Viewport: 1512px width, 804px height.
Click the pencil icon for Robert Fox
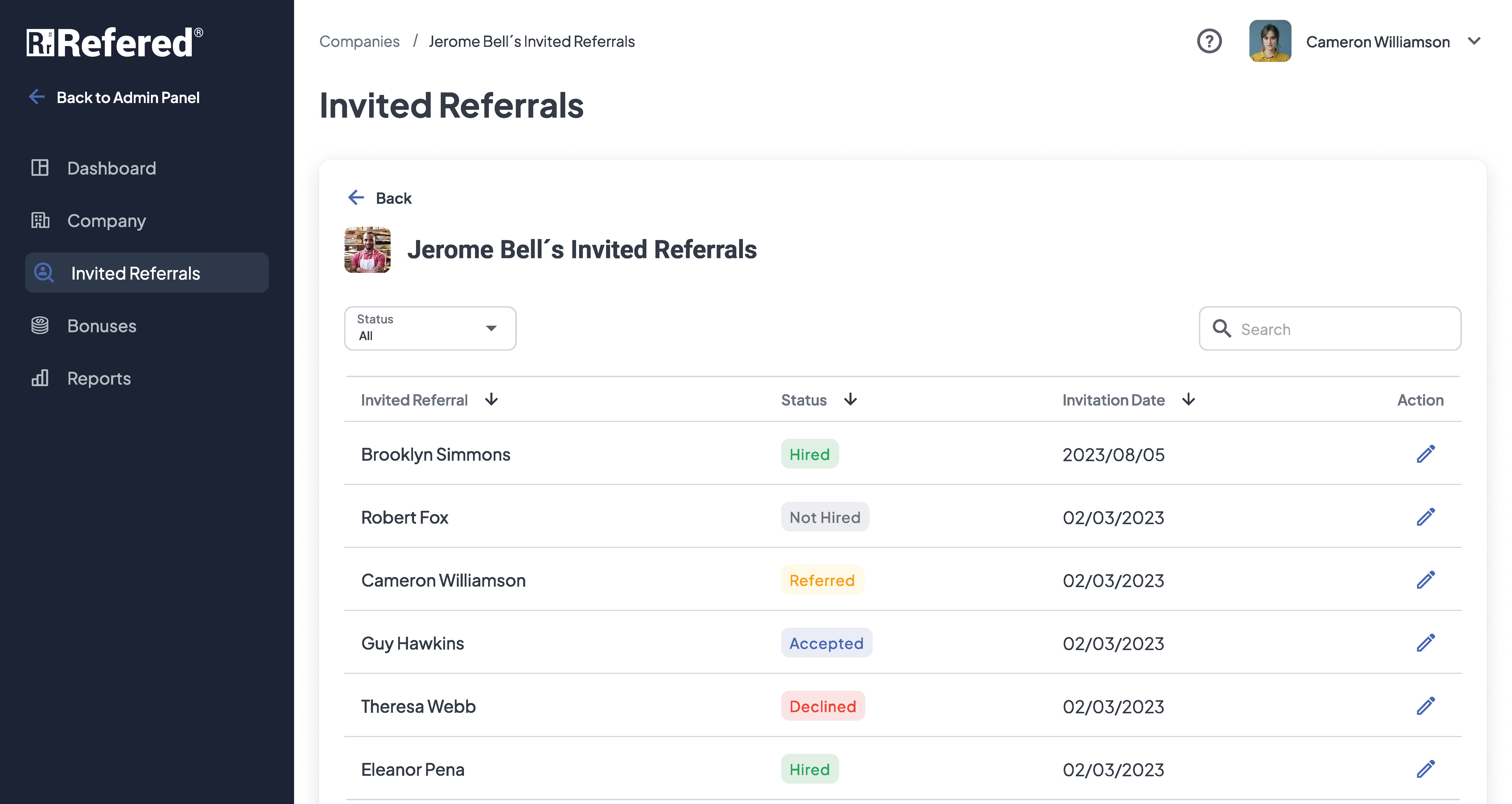(x=1426, y=517)
